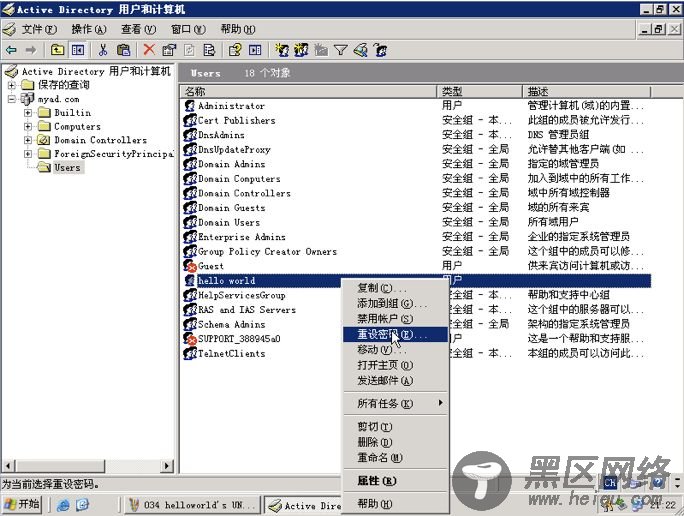Click the Back arrow toolbar icon

(11, 50)
